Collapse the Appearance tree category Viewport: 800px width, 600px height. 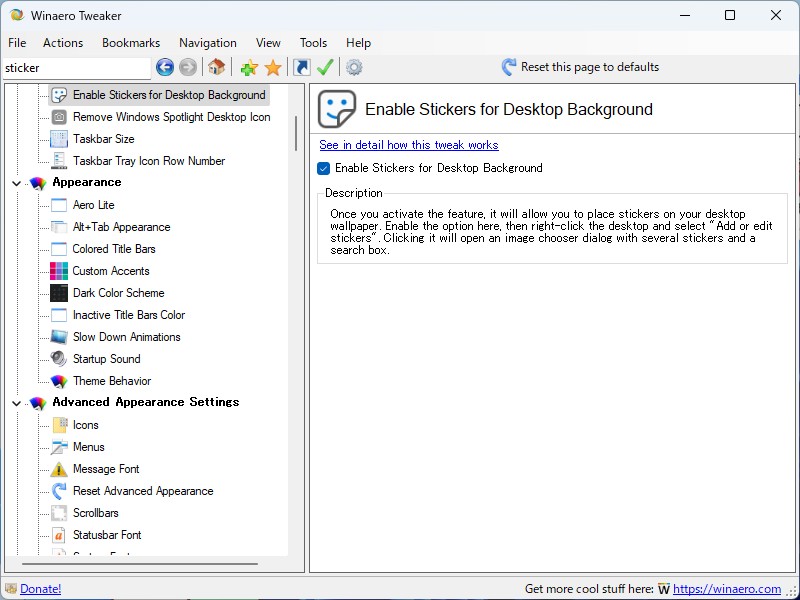tap(16, 183)
